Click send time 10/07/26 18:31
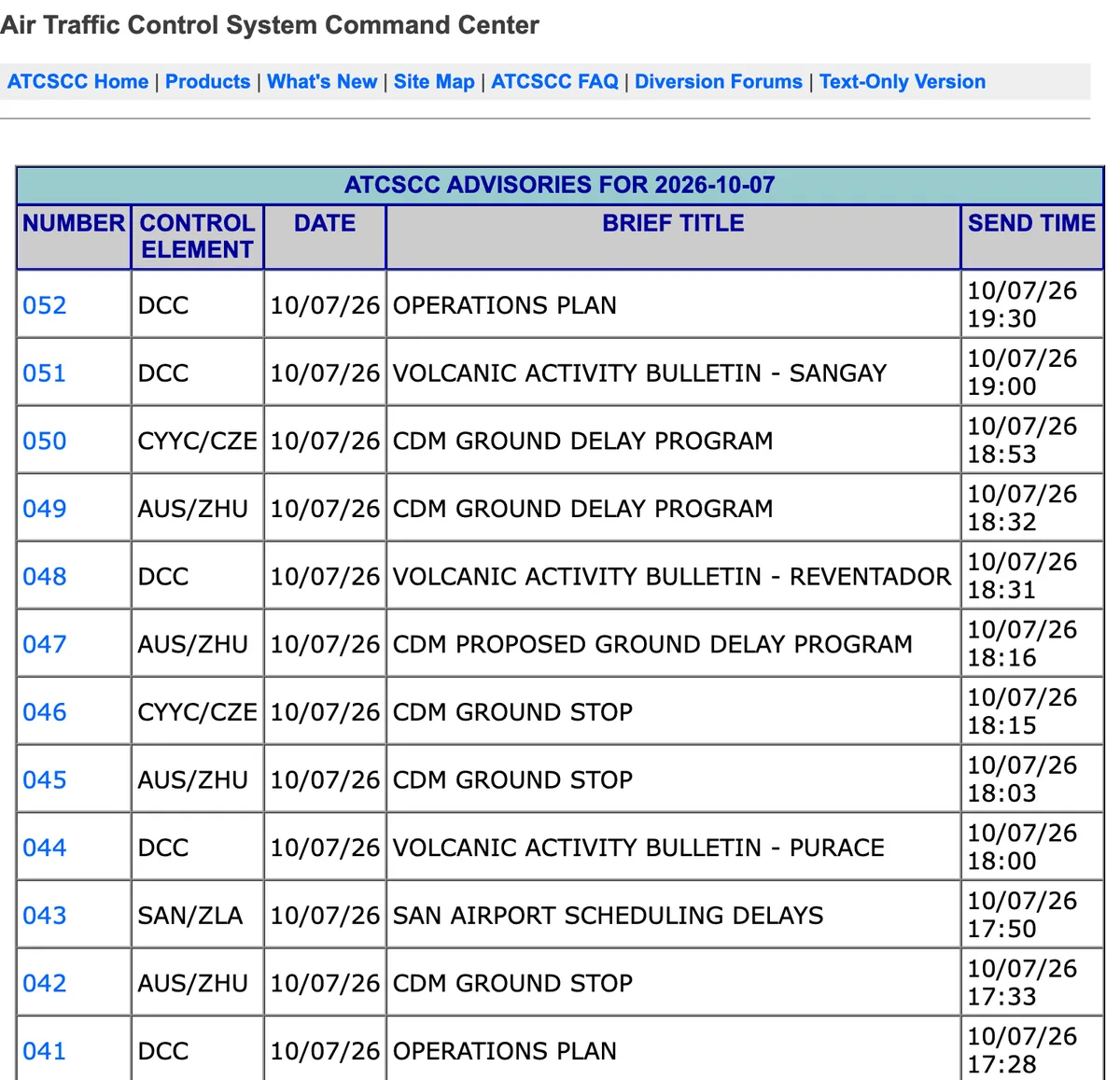Screen dimensions: 1120x1080 pyautogui.click(x=1022, y=576)
